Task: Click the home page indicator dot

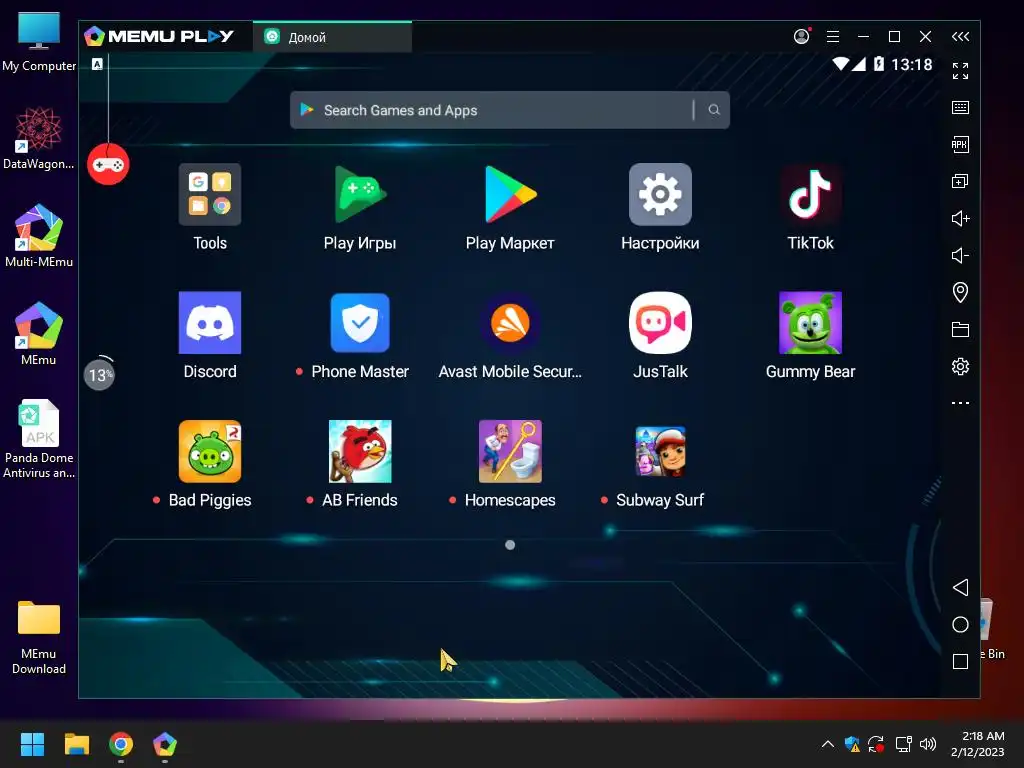Action: [510, 545]
